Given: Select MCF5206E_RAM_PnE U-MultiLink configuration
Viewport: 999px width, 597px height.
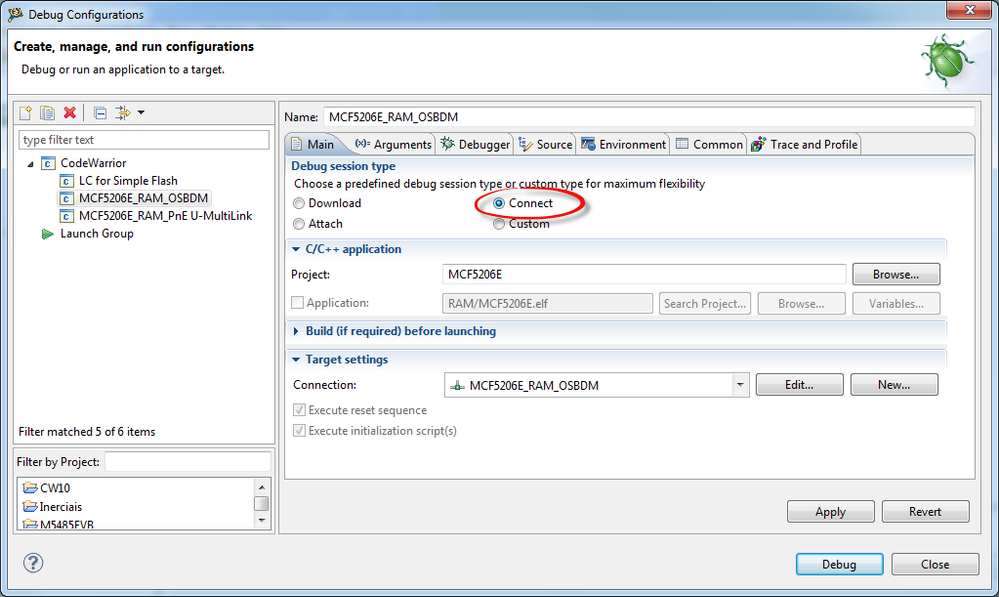Looking at the screenshot, I should [x=165, y=216].
